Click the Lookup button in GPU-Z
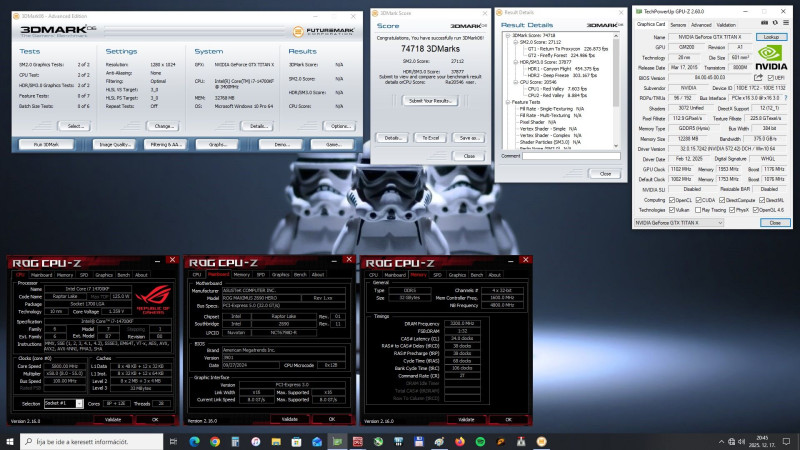Image resolution: width=800 pixels, height=450 pixels. (771, 37)
